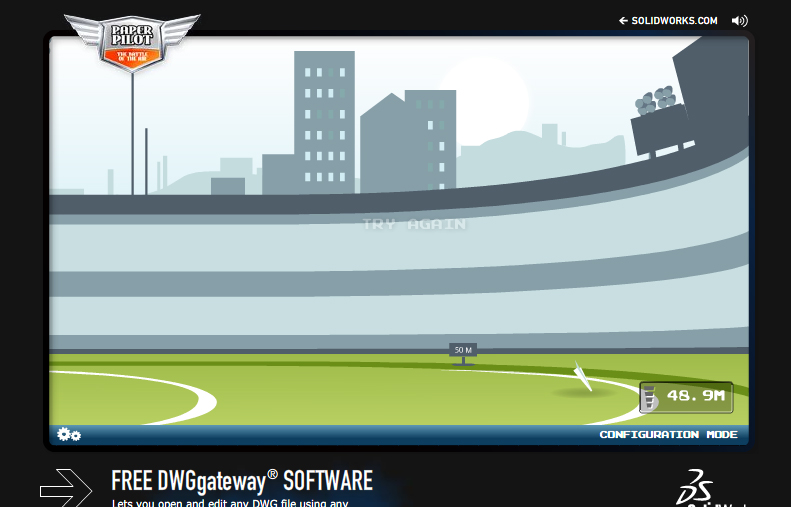Image resolution: width=791 pixels, height=507 pixels.
Task: Open FREE DWGgateway SOFTWARE banner headline
Action: pos(242,481)
